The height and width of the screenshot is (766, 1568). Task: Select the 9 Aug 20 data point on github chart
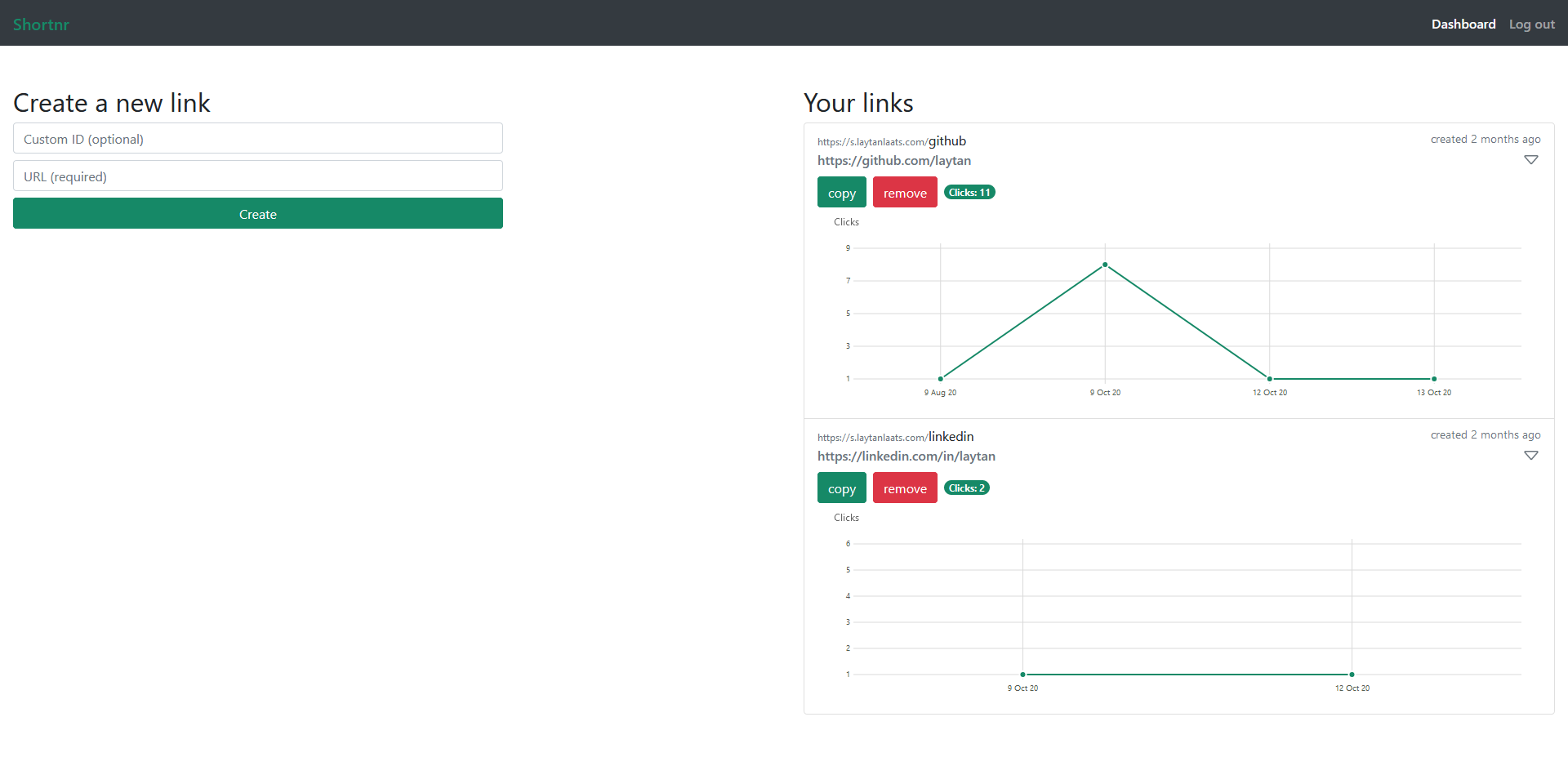click(x=941, y=379)
